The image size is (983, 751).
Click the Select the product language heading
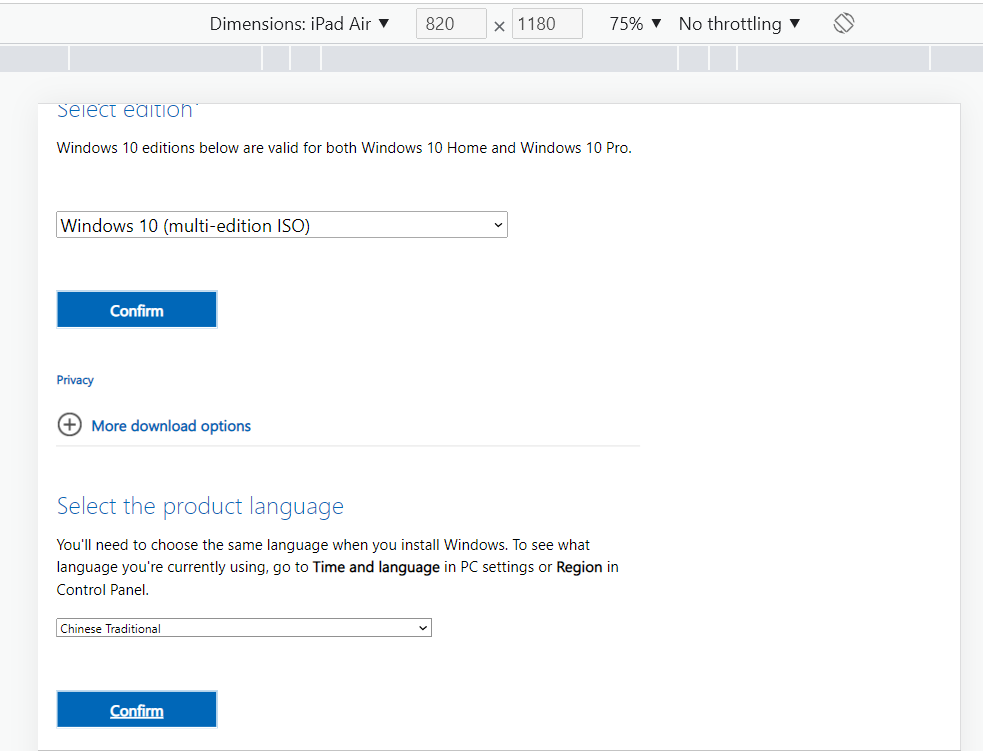click(x=200, y=507)
